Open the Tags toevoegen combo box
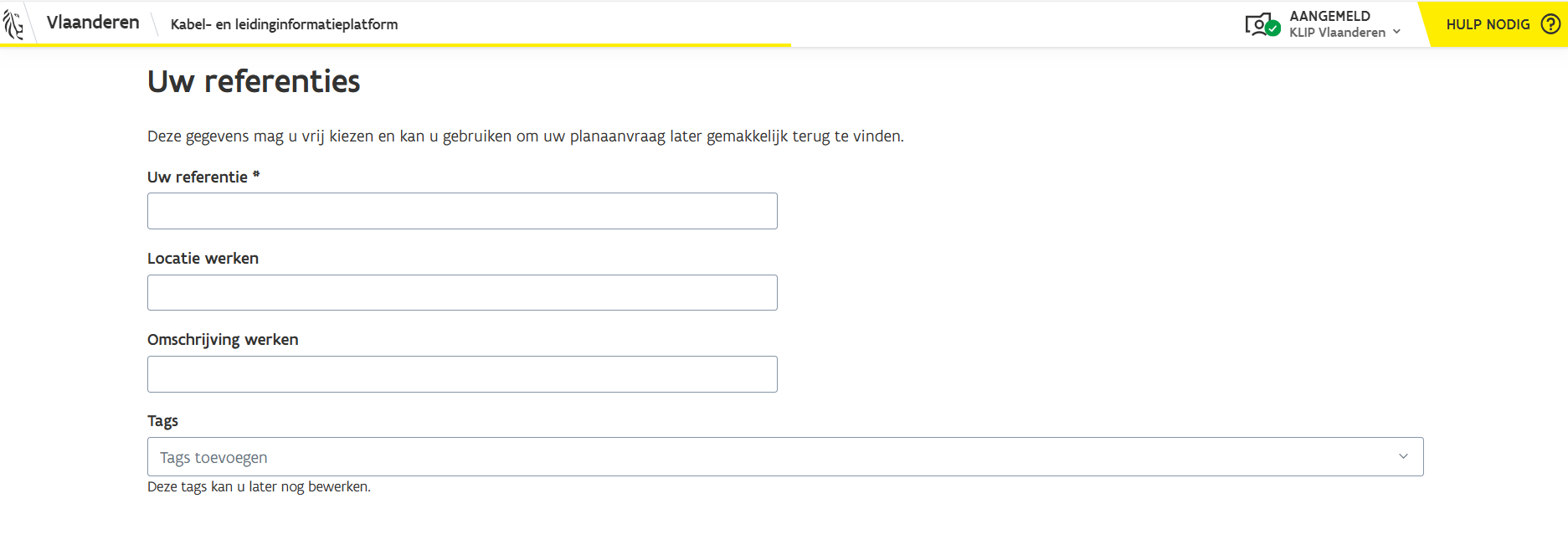Viewport: 1568px width, 550px height. point(770,457)
